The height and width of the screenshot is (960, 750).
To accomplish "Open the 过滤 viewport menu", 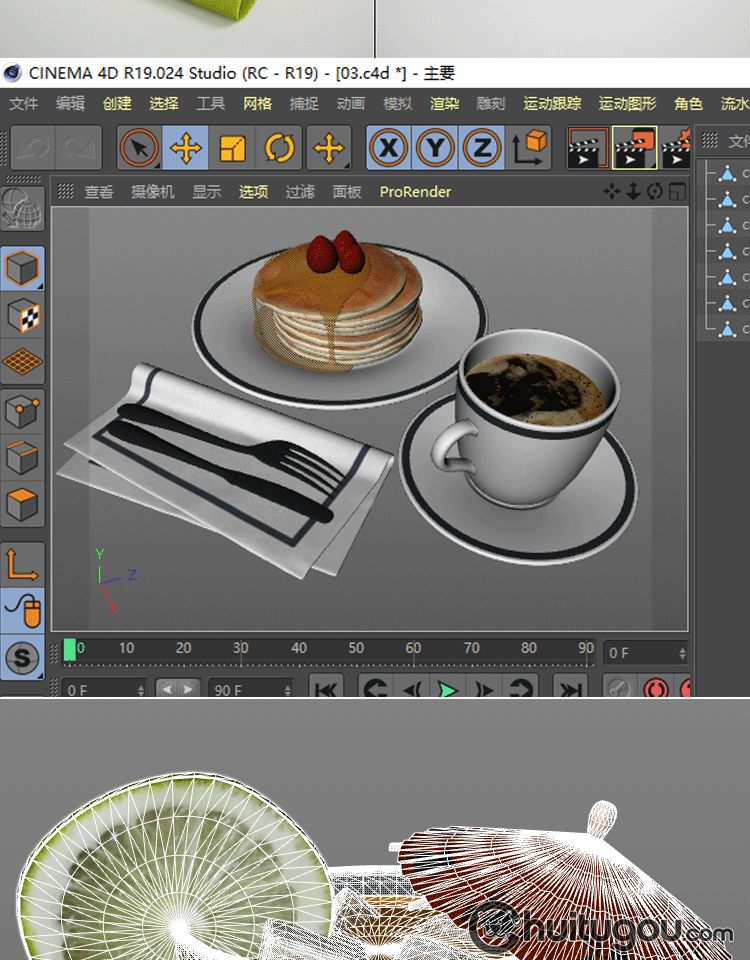I will coord(300,192).
